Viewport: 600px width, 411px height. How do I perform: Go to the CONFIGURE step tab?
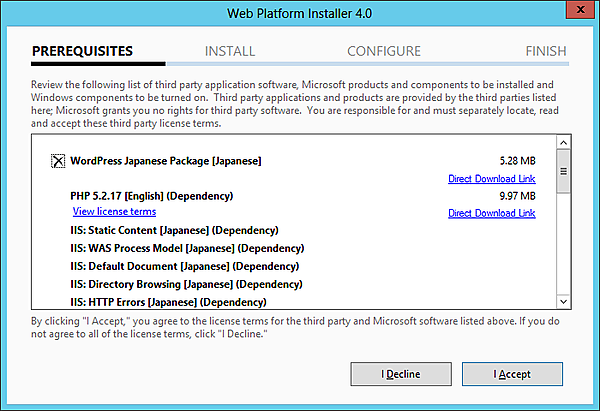coord(384,51)
